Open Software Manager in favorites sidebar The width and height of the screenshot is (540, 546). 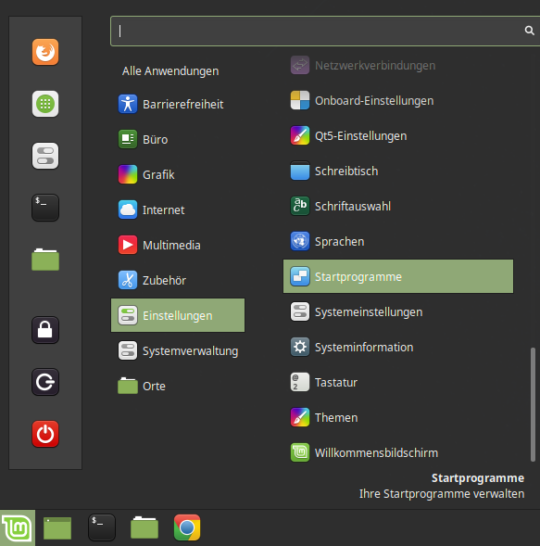point(45,104)
